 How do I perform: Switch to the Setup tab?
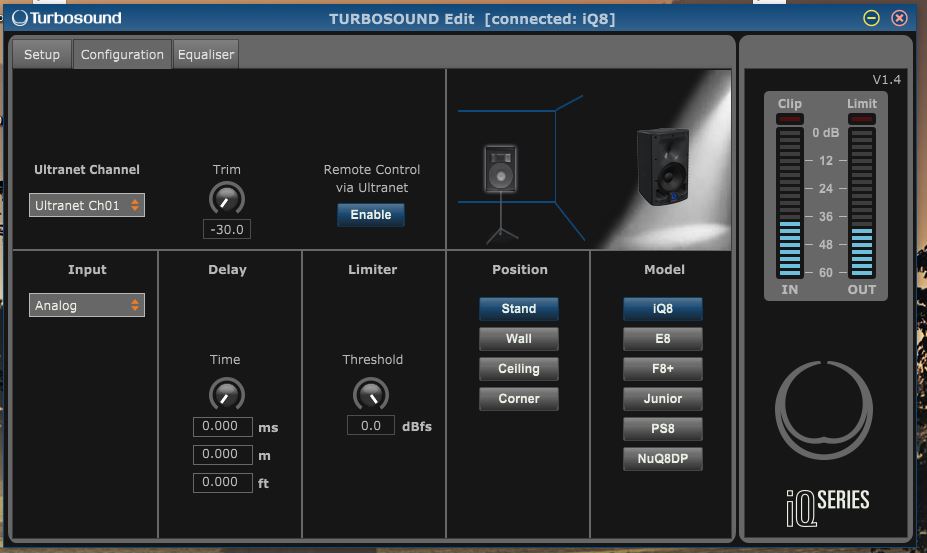[x=42, y=54]
